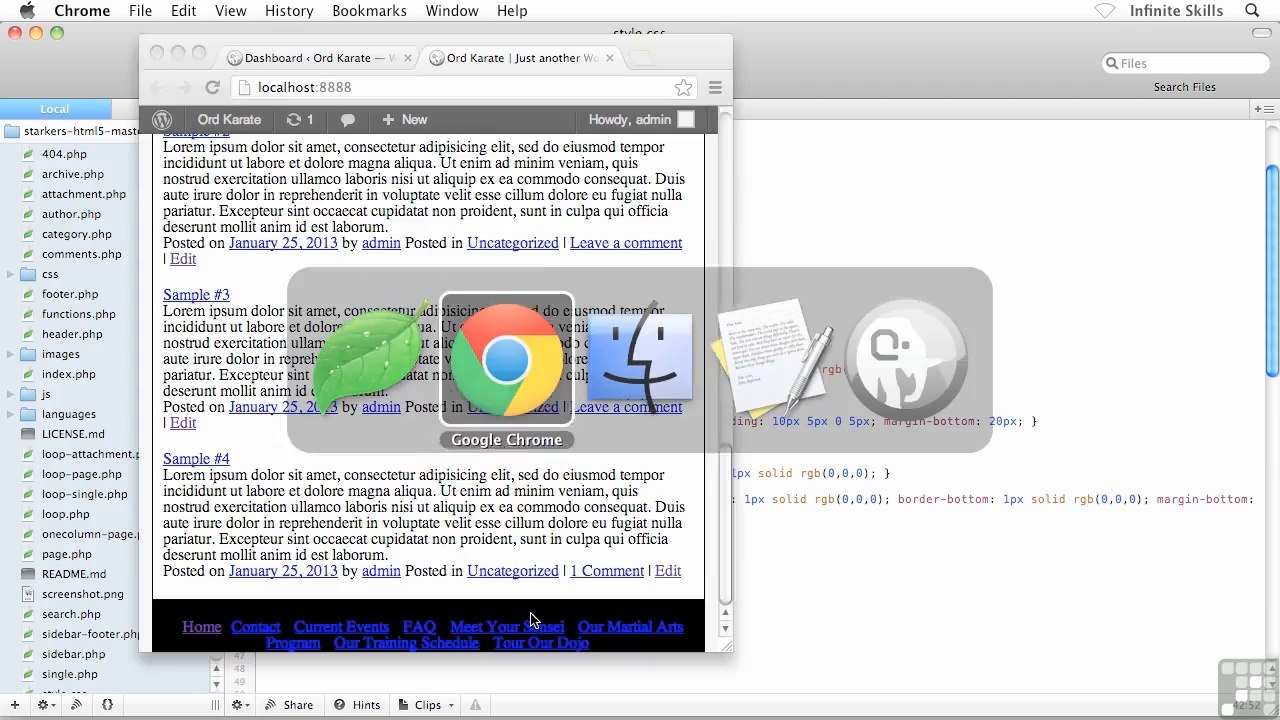Open Chrome's hamburger menu icon
1280x720 pixels.
(x=715, y=87)
